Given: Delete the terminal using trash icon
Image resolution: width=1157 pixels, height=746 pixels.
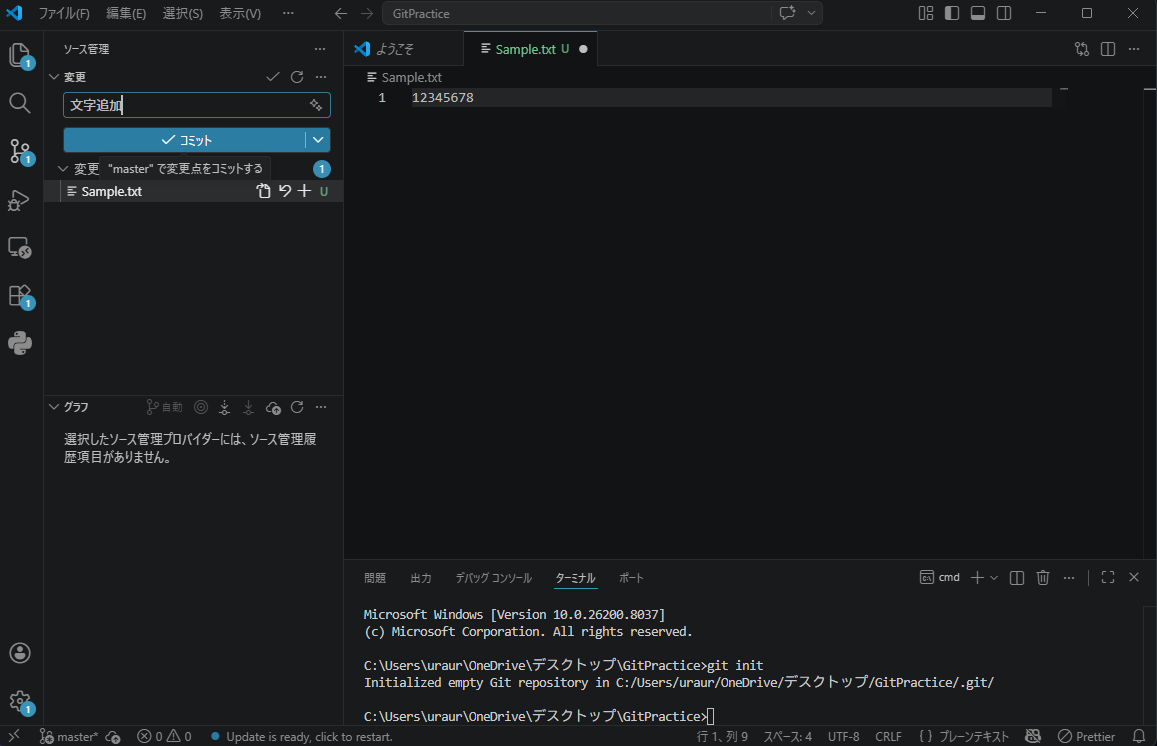Looking at the screenshot, I should click(x=1043, y=578).
